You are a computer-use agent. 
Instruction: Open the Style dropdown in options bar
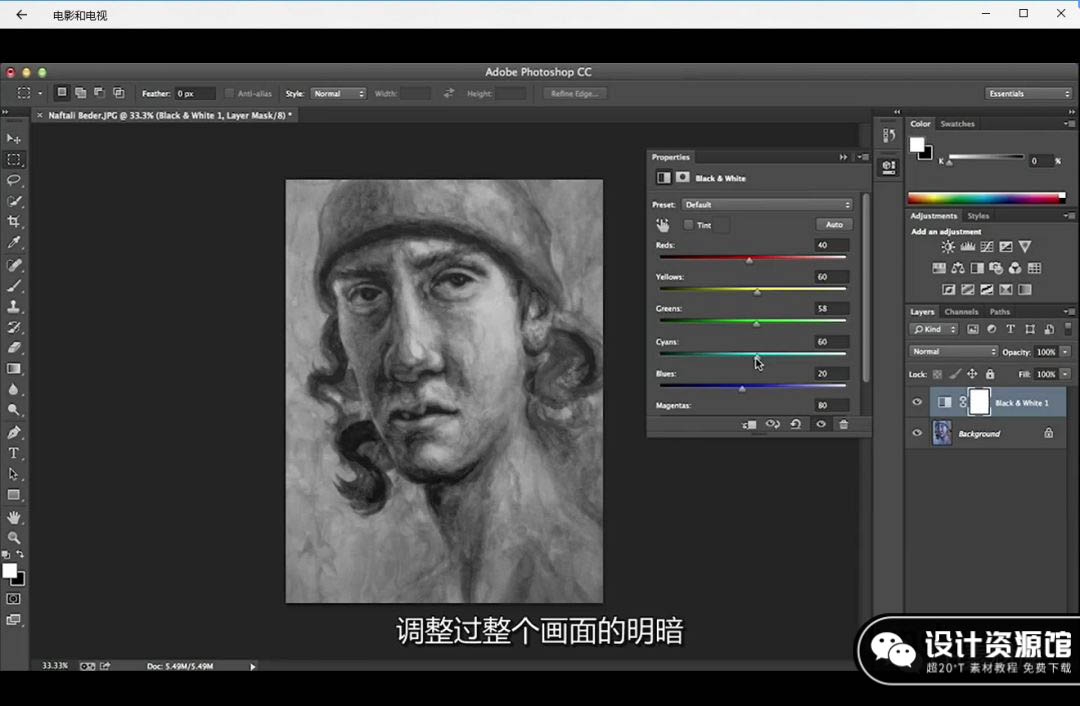pyautogui.click(x=338, y=94)
